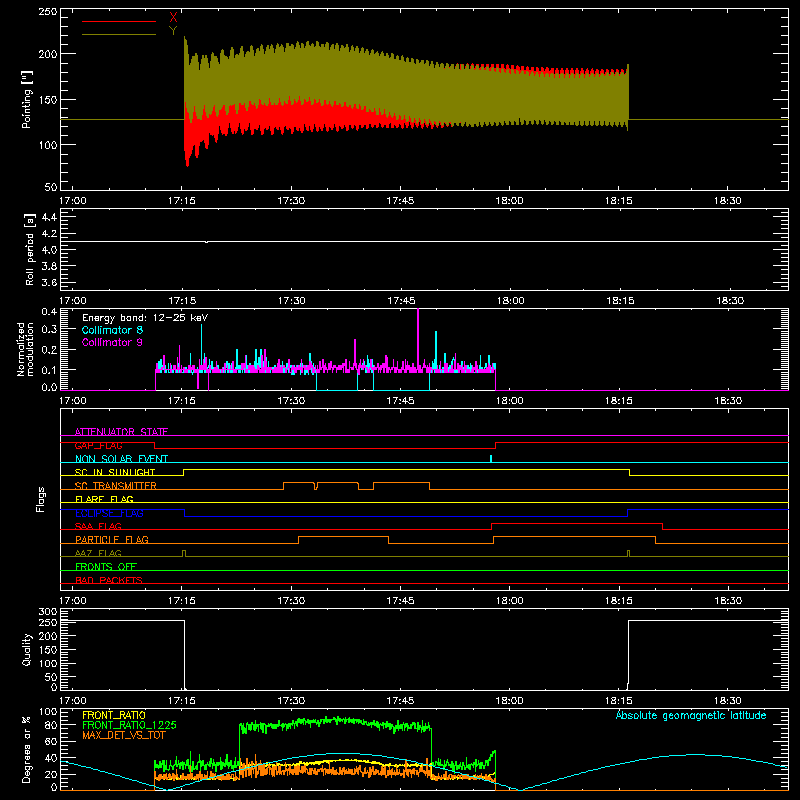Screen dimensions: 800x800
Task: Click the 300 tick on the Quality axis
Action: (x=48, y=612)
